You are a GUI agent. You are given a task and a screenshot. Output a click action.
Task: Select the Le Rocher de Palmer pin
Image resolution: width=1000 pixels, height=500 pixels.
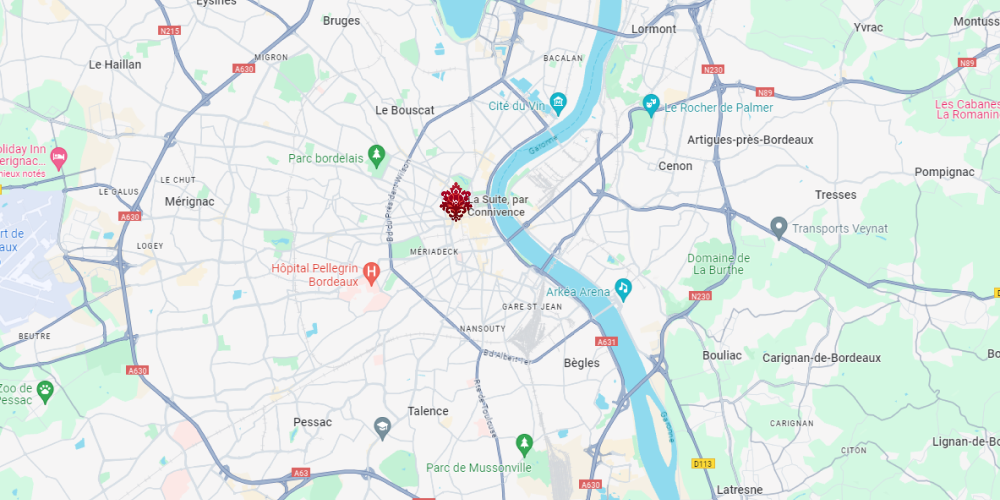coord(651,105)
